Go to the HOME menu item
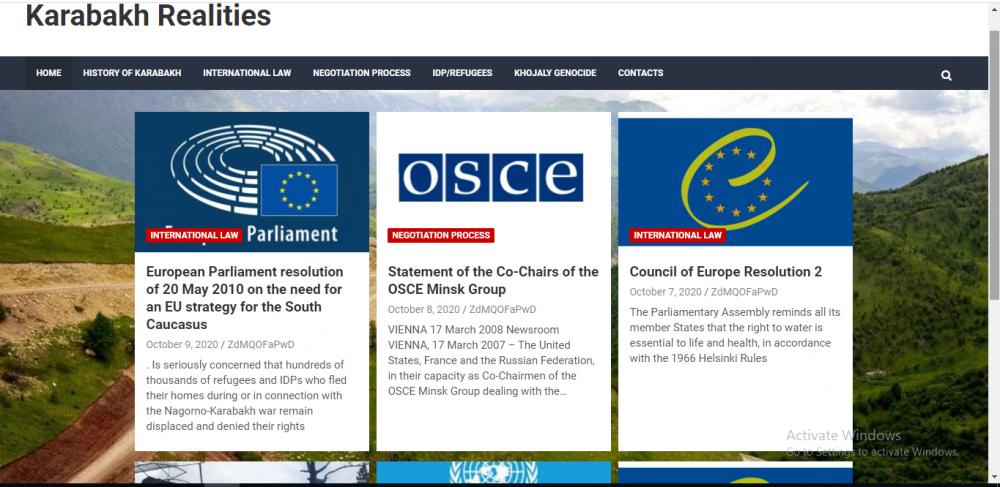 point(48,73)
